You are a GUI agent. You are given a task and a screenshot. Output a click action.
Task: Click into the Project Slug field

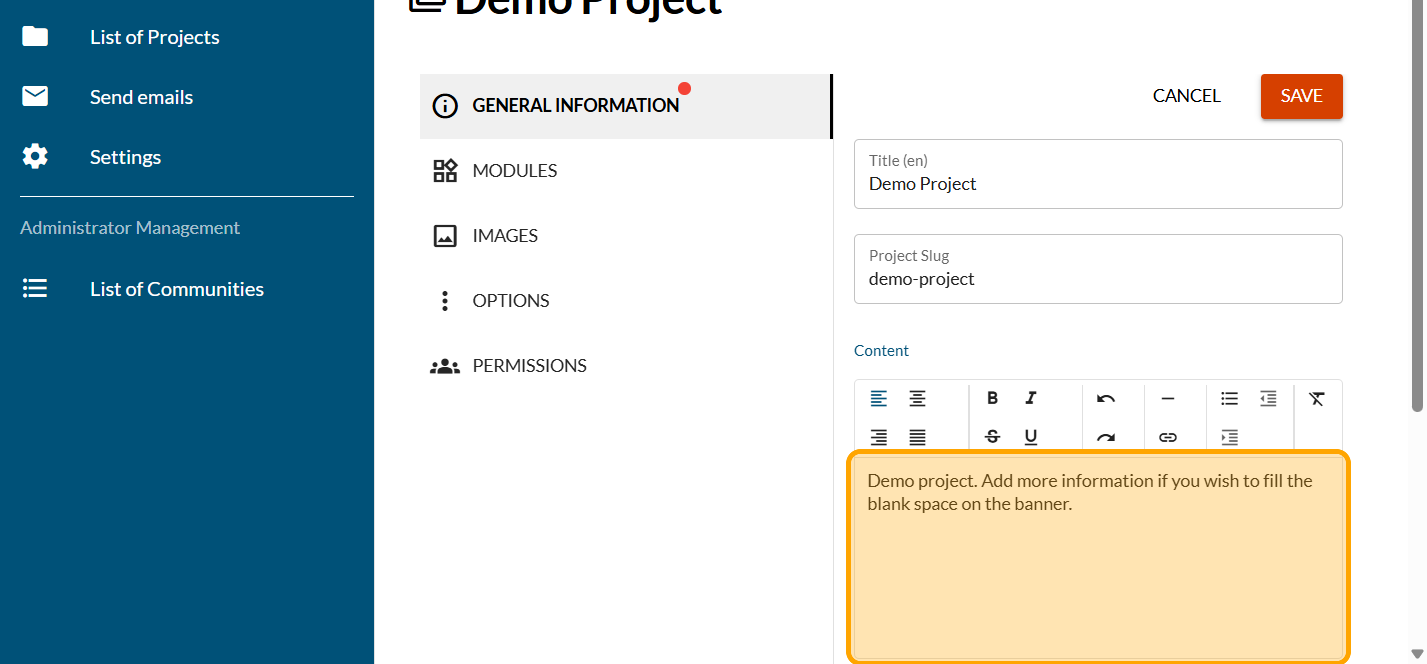(1097, 279)
